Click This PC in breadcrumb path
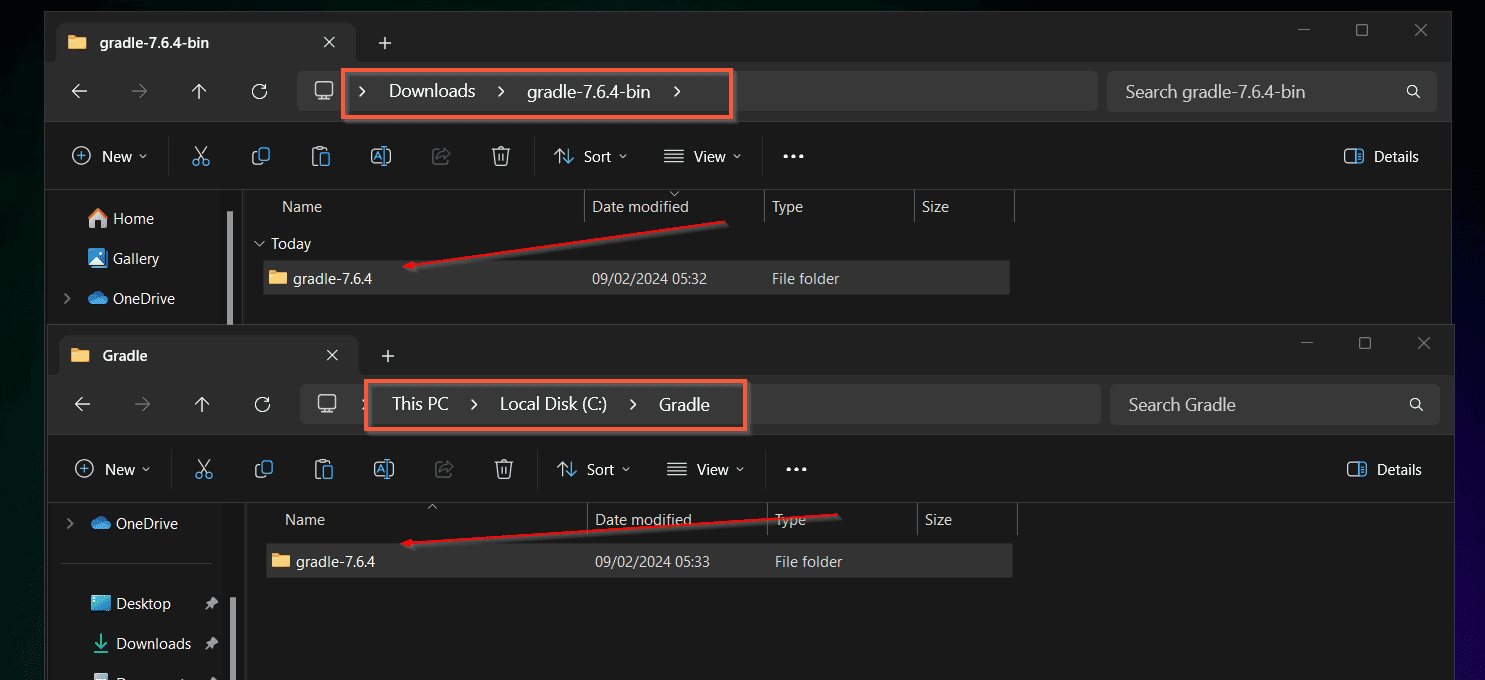The width and height of the screenshot is (1485, 680). tap(420, 404)
